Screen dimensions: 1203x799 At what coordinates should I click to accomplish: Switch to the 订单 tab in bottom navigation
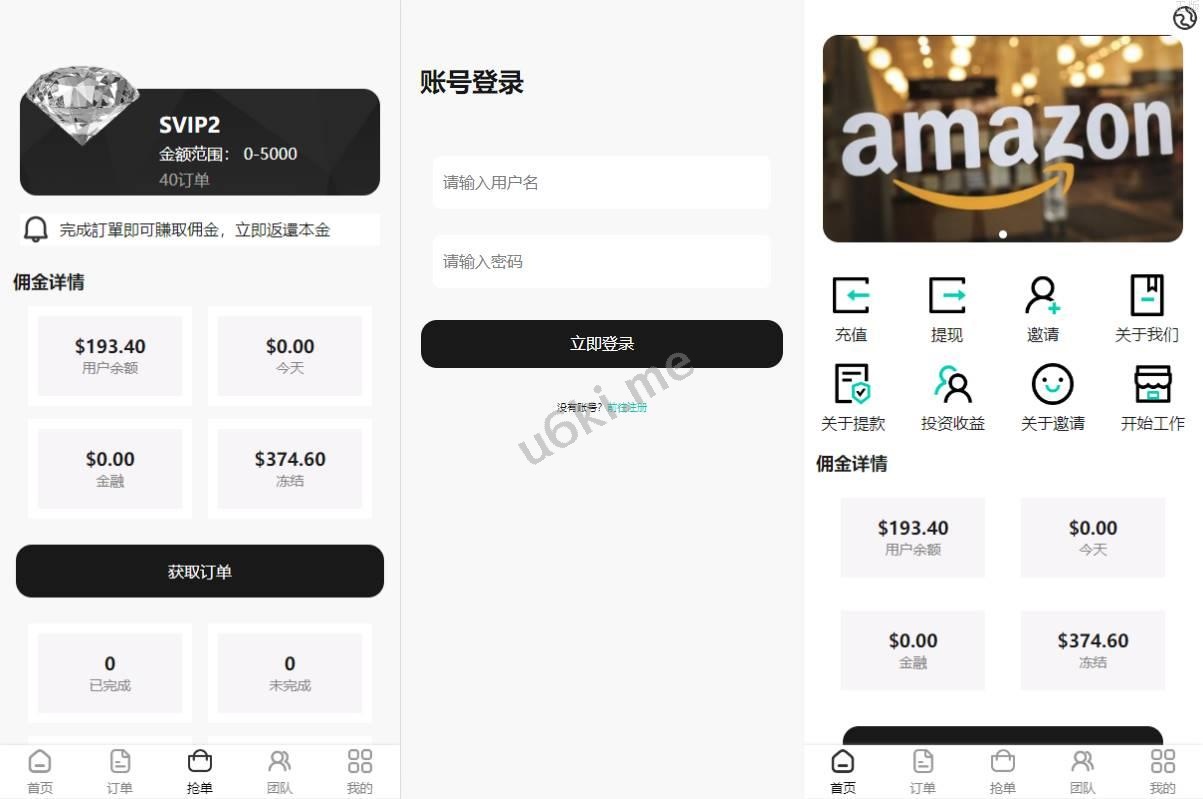click(119, 768)
